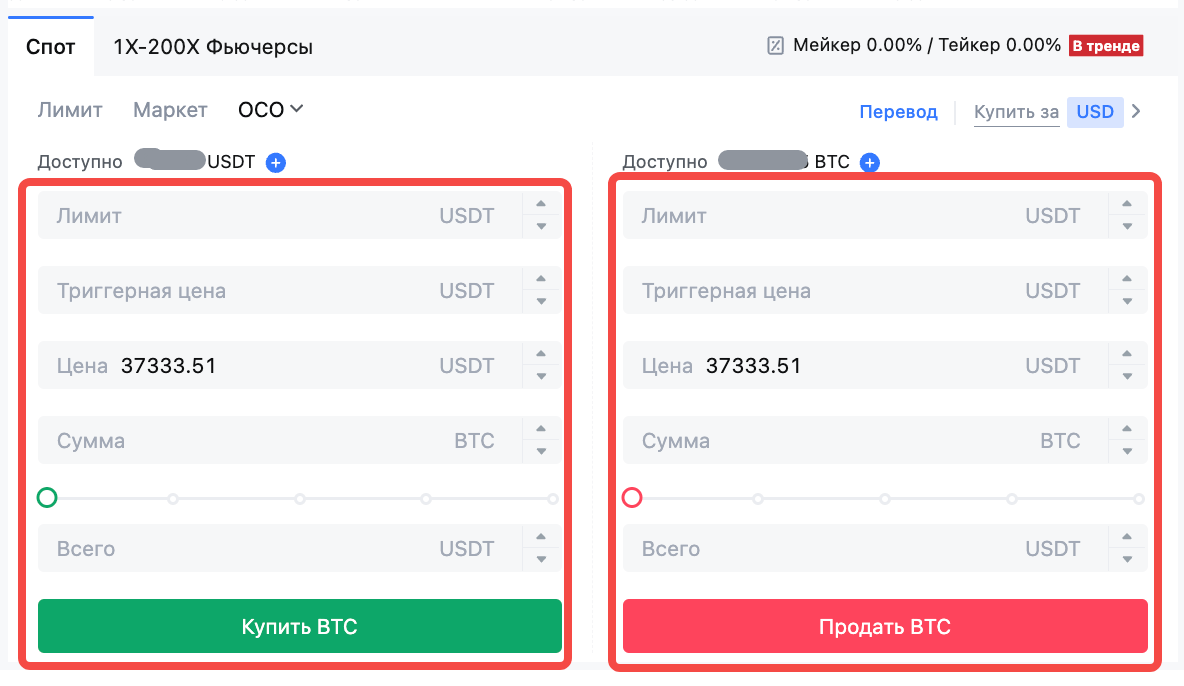1184x686 pixels.
Task: Open the USD currency selector
Action: [x=1095, y=112]
